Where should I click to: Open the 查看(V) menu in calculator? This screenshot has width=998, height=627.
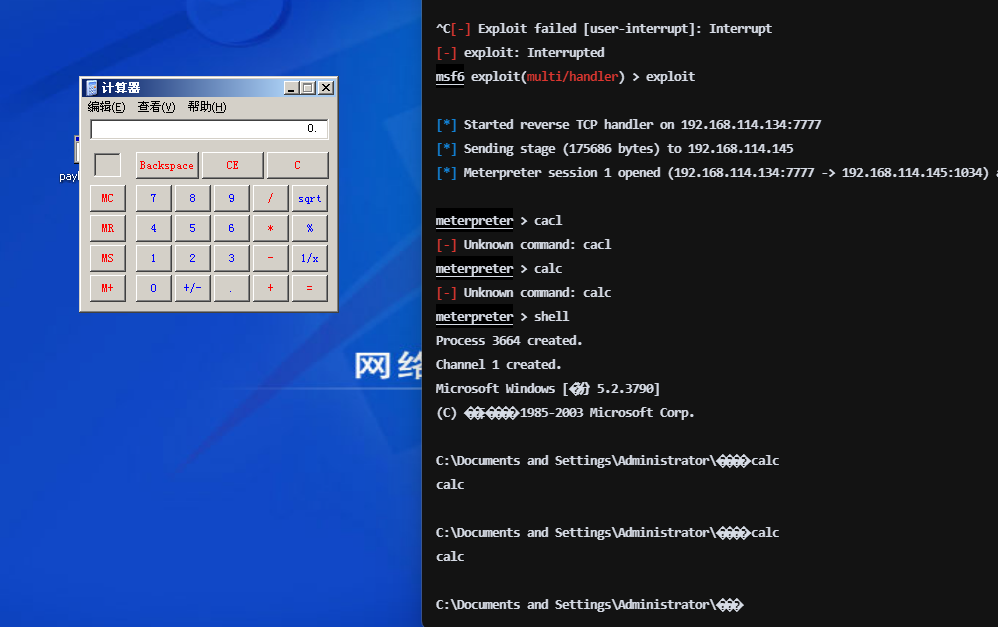click(x=156, y=107)
